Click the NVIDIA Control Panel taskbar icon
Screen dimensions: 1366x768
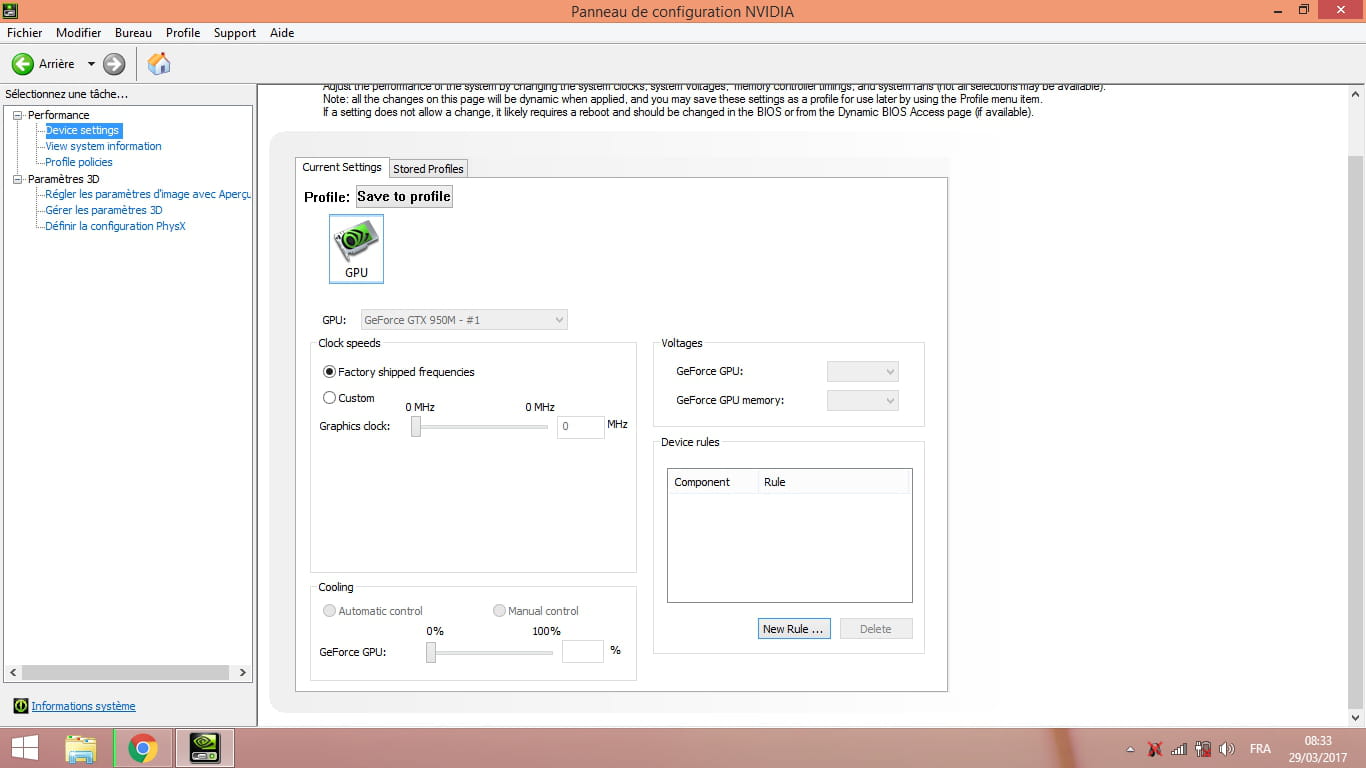(205, 748)
